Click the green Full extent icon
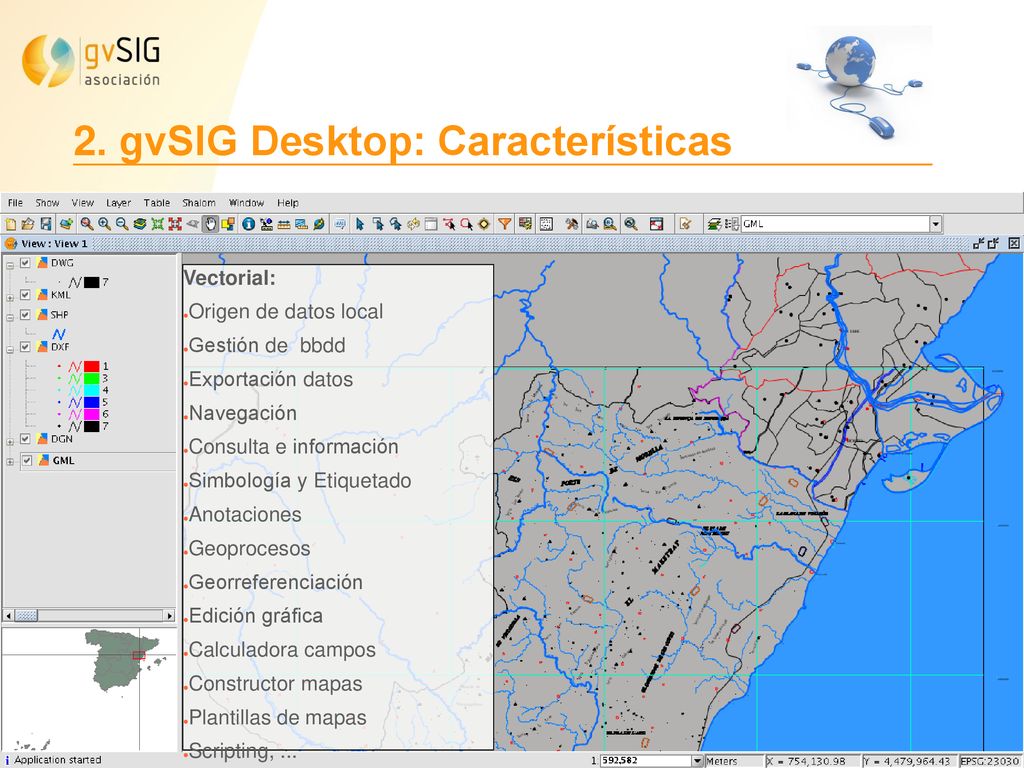 (157, 224)
